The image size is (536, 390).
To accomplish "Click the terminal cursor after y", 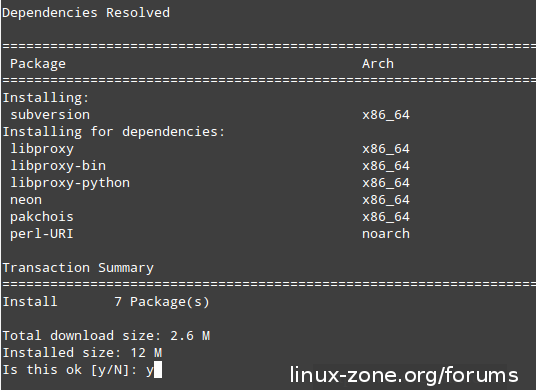I will click(x=158, y=370).
